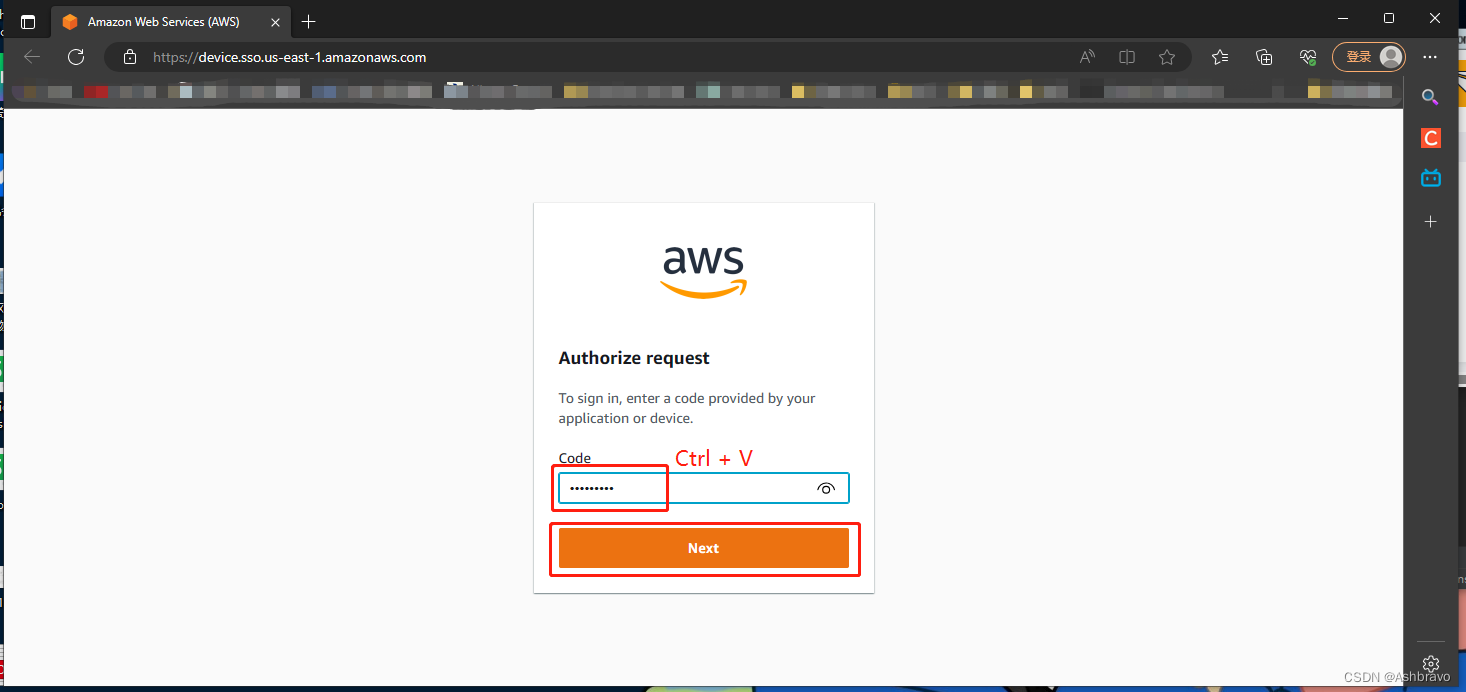Open the CSDN app in the sidebar
The image size is (1466, 692).
tap(1430, 137)
